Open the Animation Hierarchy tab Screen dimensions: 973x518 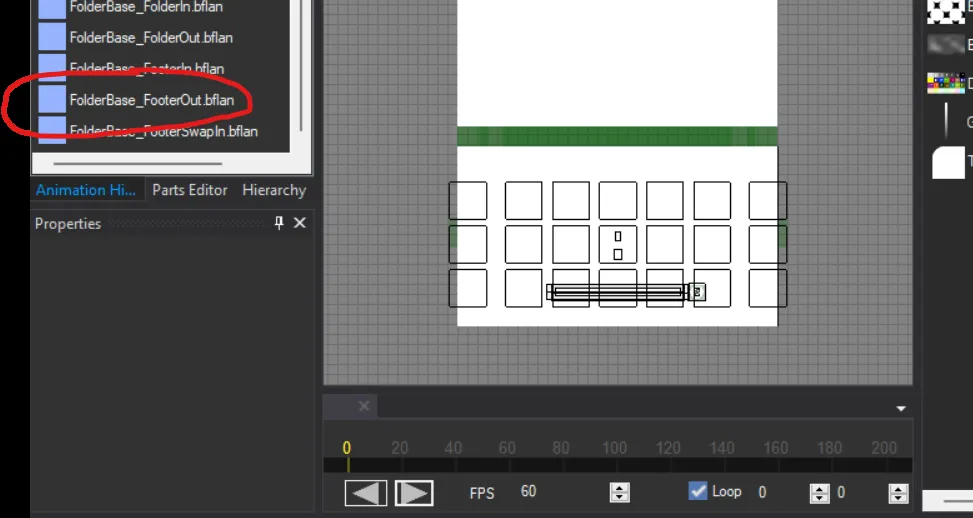point(85,190)
